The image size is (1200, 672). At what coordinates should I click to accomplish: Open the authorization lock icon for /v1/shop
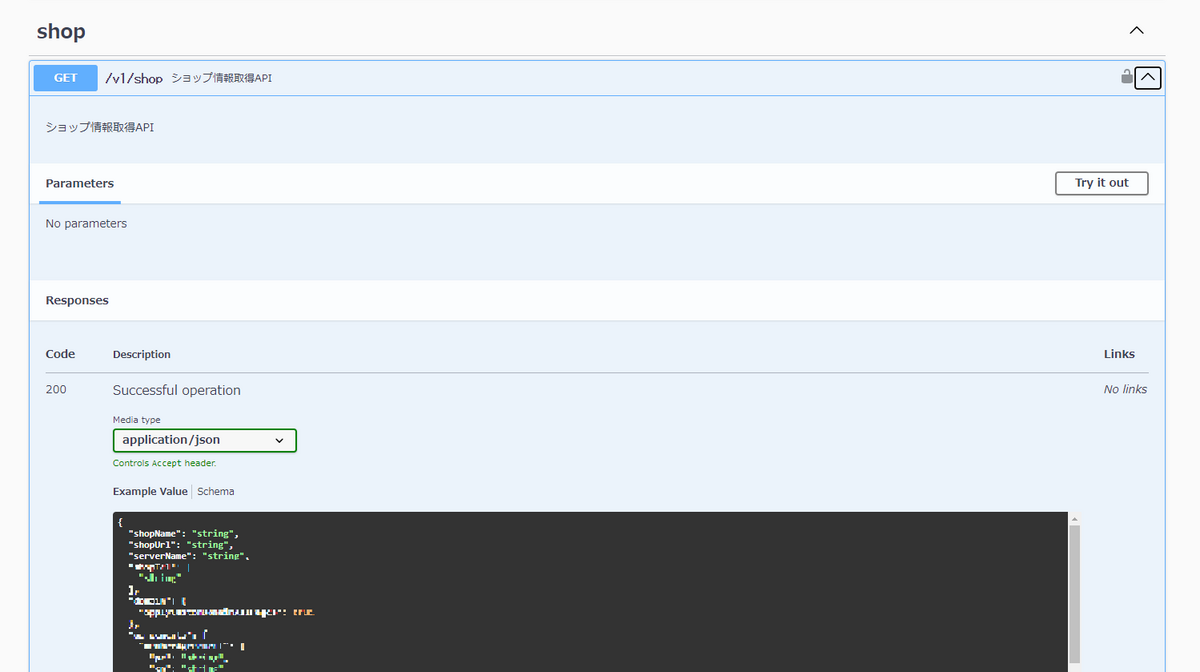(x=1126, y=77)
